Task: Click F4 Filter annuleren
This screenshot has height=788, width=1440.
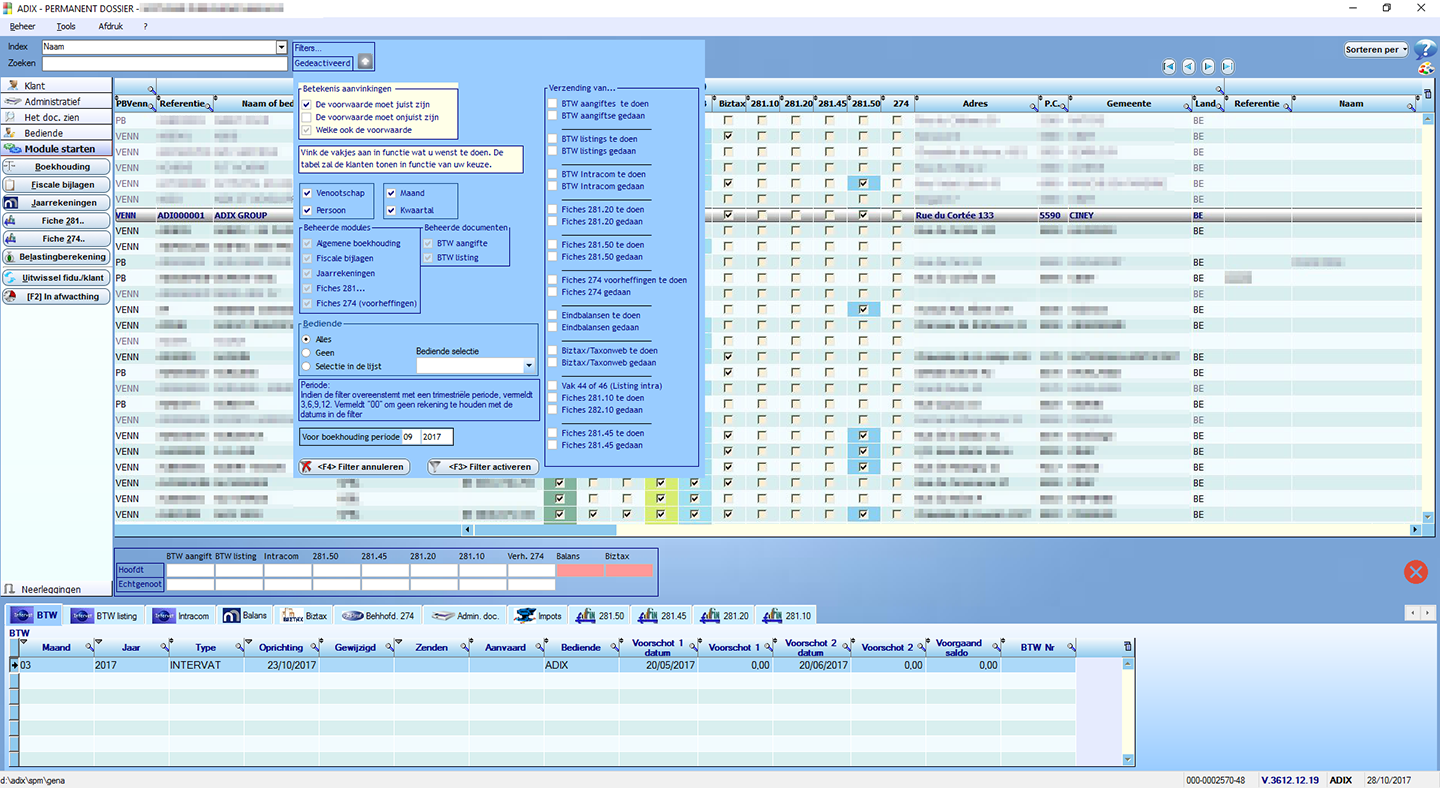Action: point(354,467)
